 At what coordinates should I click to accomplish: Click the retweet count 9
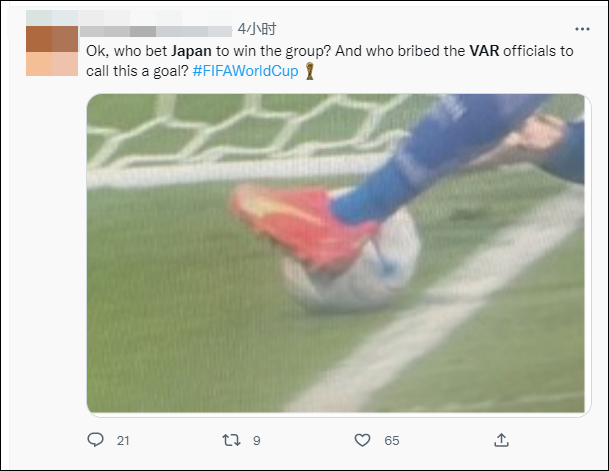point(257,440)
